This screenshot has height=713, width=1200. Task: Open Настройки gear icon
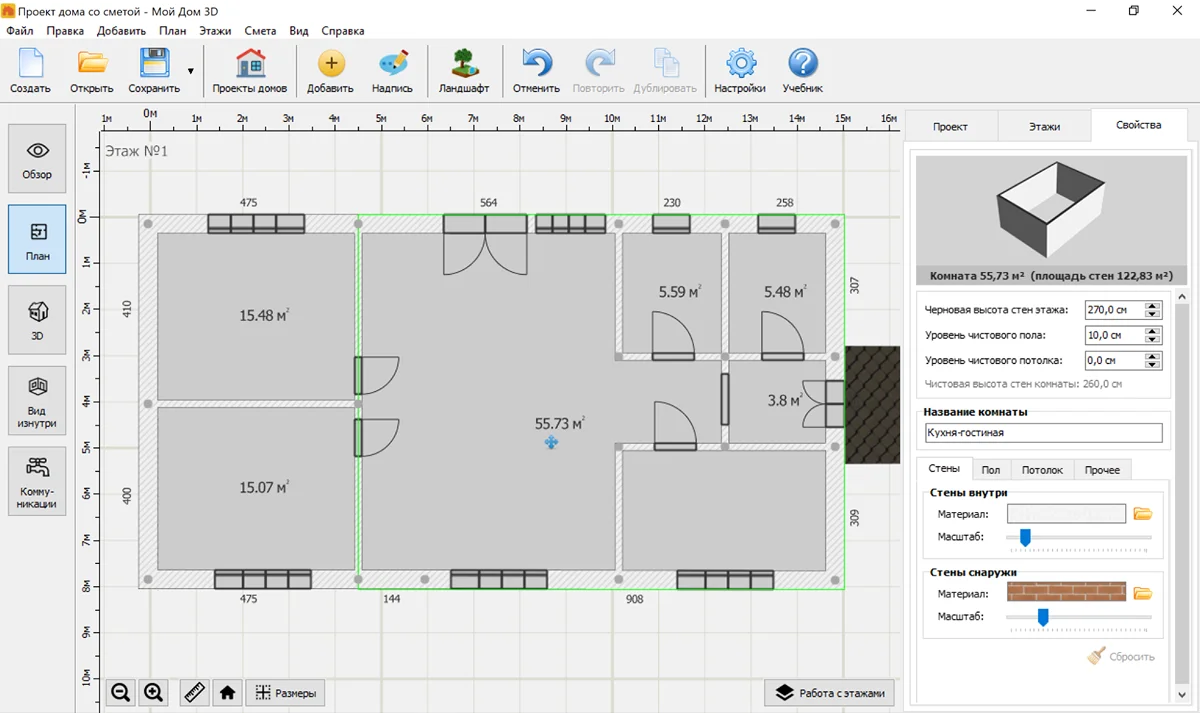pos(740,70)
